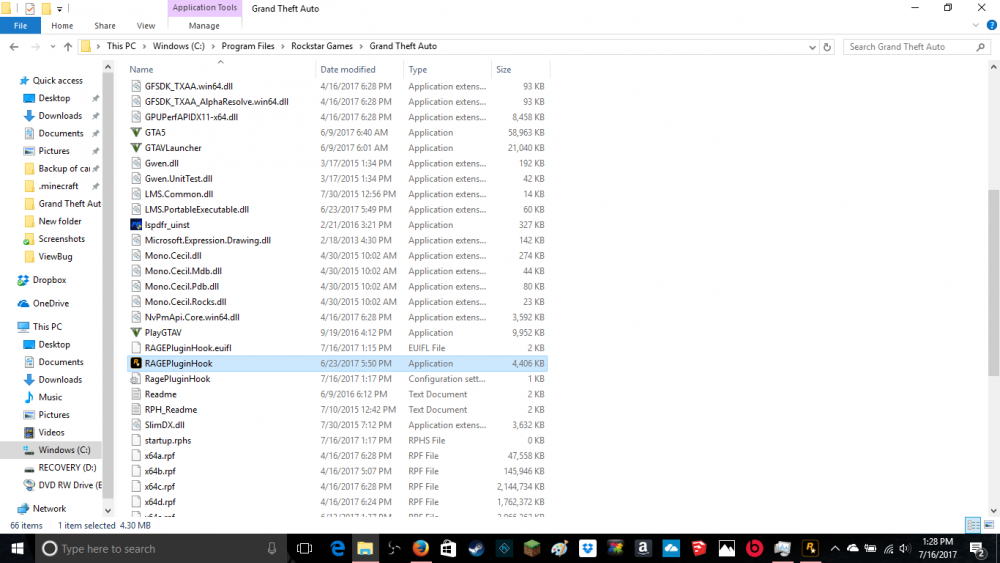Open Dropbox app on the taskbar
1000x563 pixels.
[x=587, y=548]
